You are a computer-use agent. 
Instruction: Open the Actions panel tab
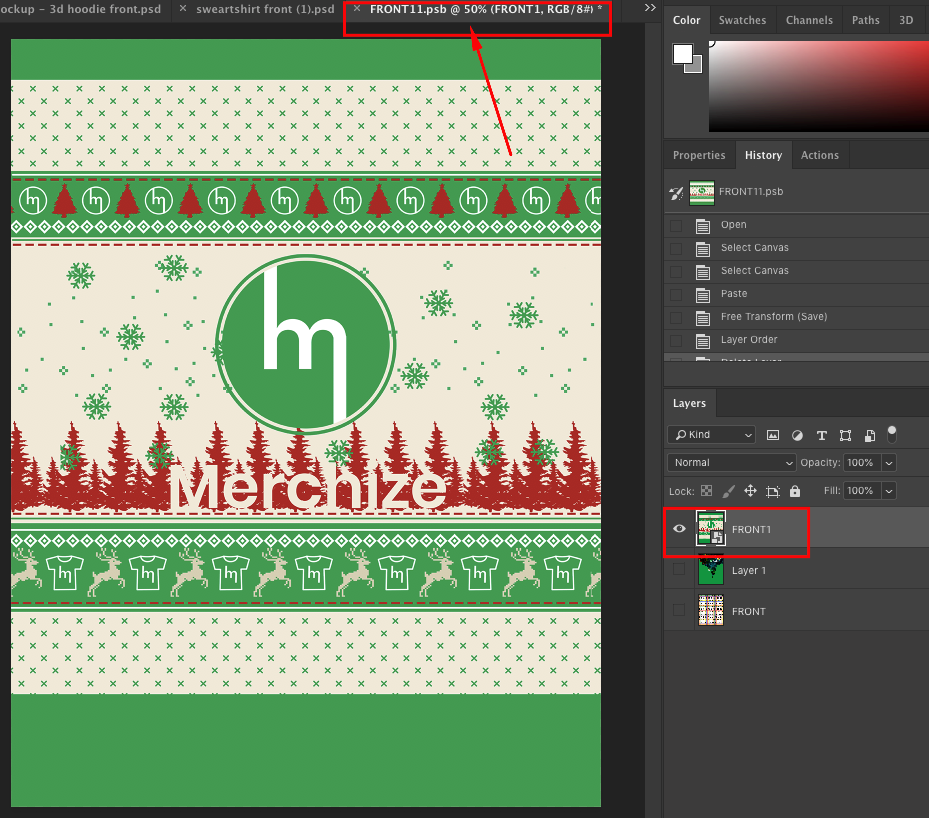(x=820, y=155)
